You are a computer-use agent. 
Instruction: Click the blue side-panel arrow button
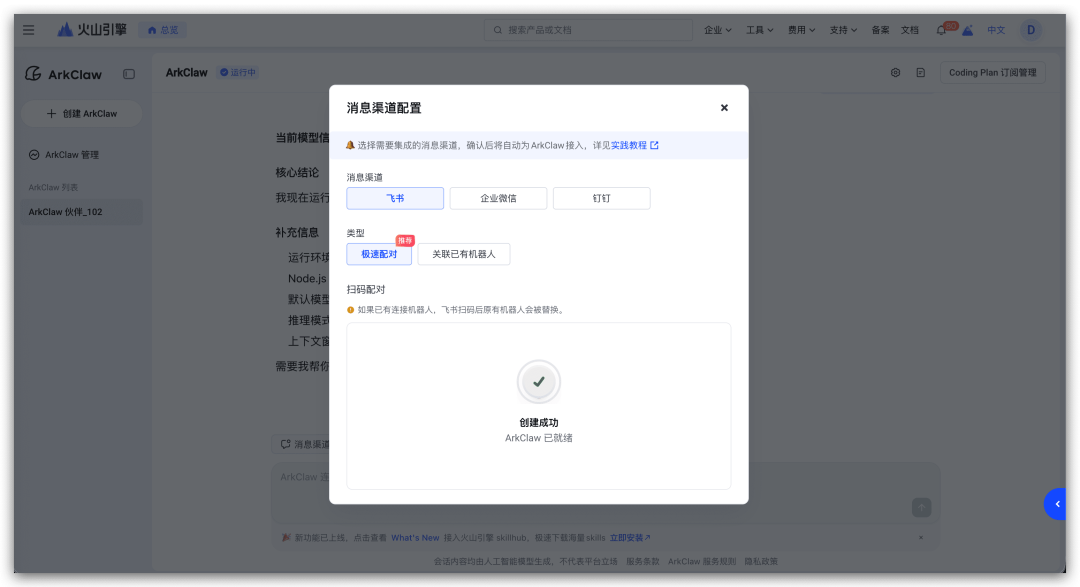point(1058,504)
